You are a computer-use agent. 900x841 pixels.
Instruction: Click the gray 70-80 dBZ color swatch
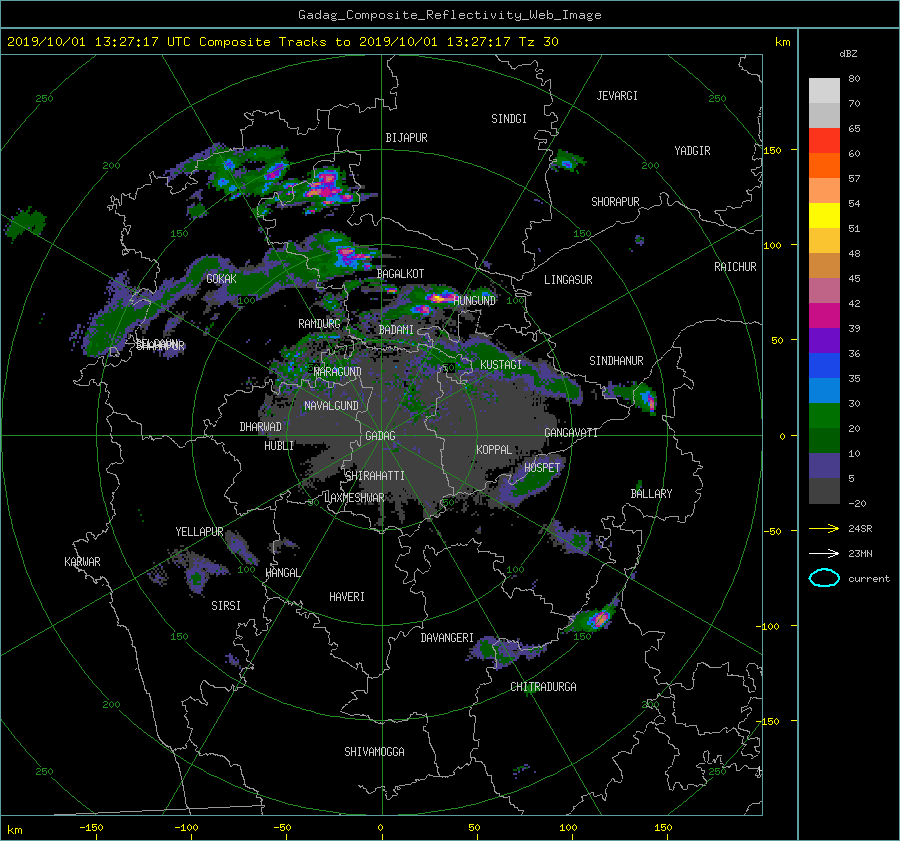[x=824, y=91]
